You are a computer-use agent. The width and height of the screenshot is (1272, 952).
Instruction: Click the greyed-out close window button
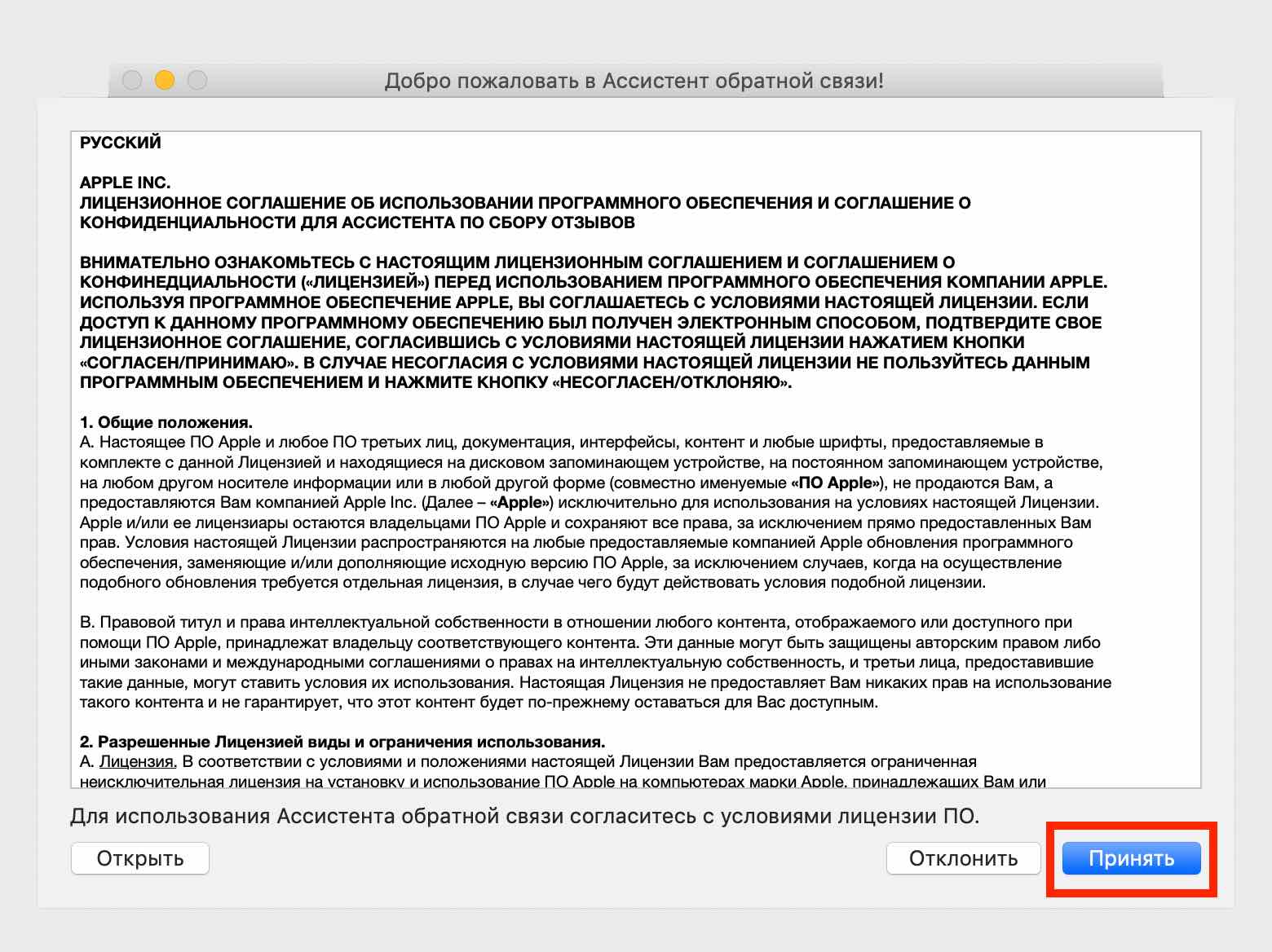click(132, 80)
